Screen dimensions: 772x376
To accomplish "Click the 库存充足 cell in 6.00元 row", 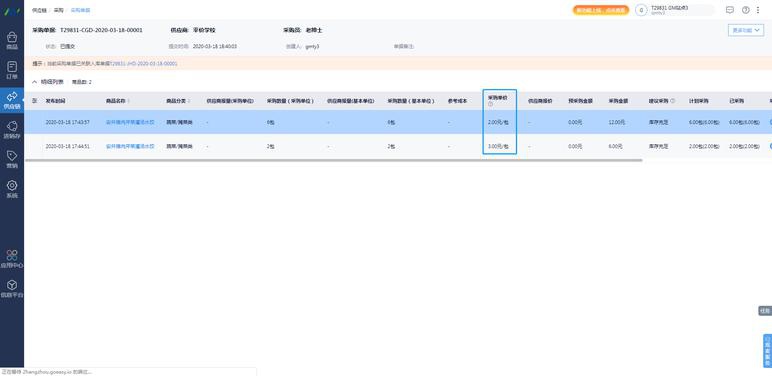I will pyautogui.click(x=658, y=147).
